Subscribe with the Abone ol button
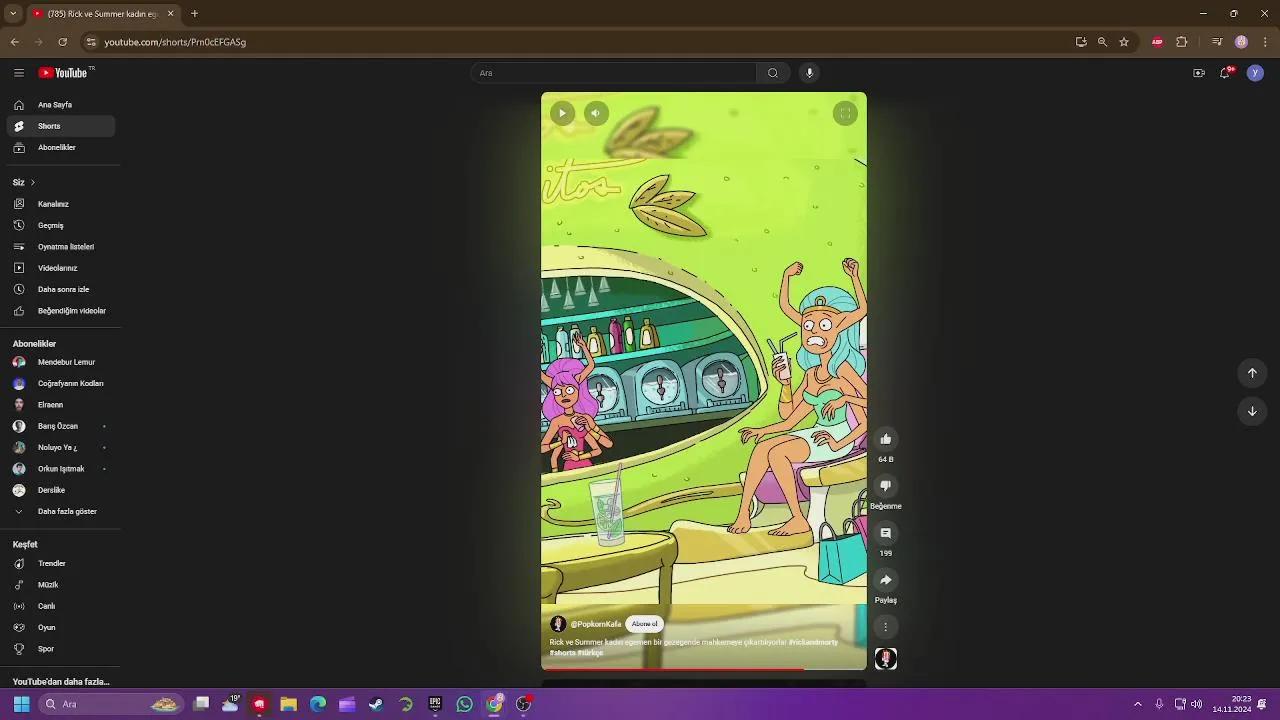 [645, 624]
